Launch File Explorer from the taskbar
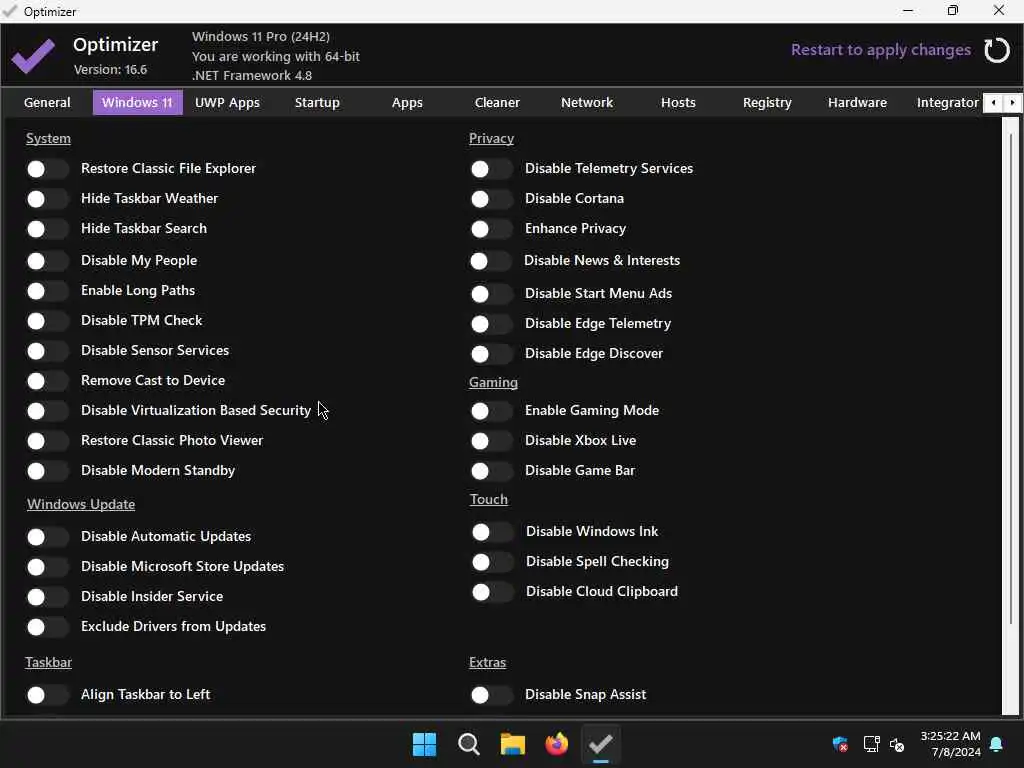The width and height of the screenshot is (1024, 768). [x=513, y=744]
